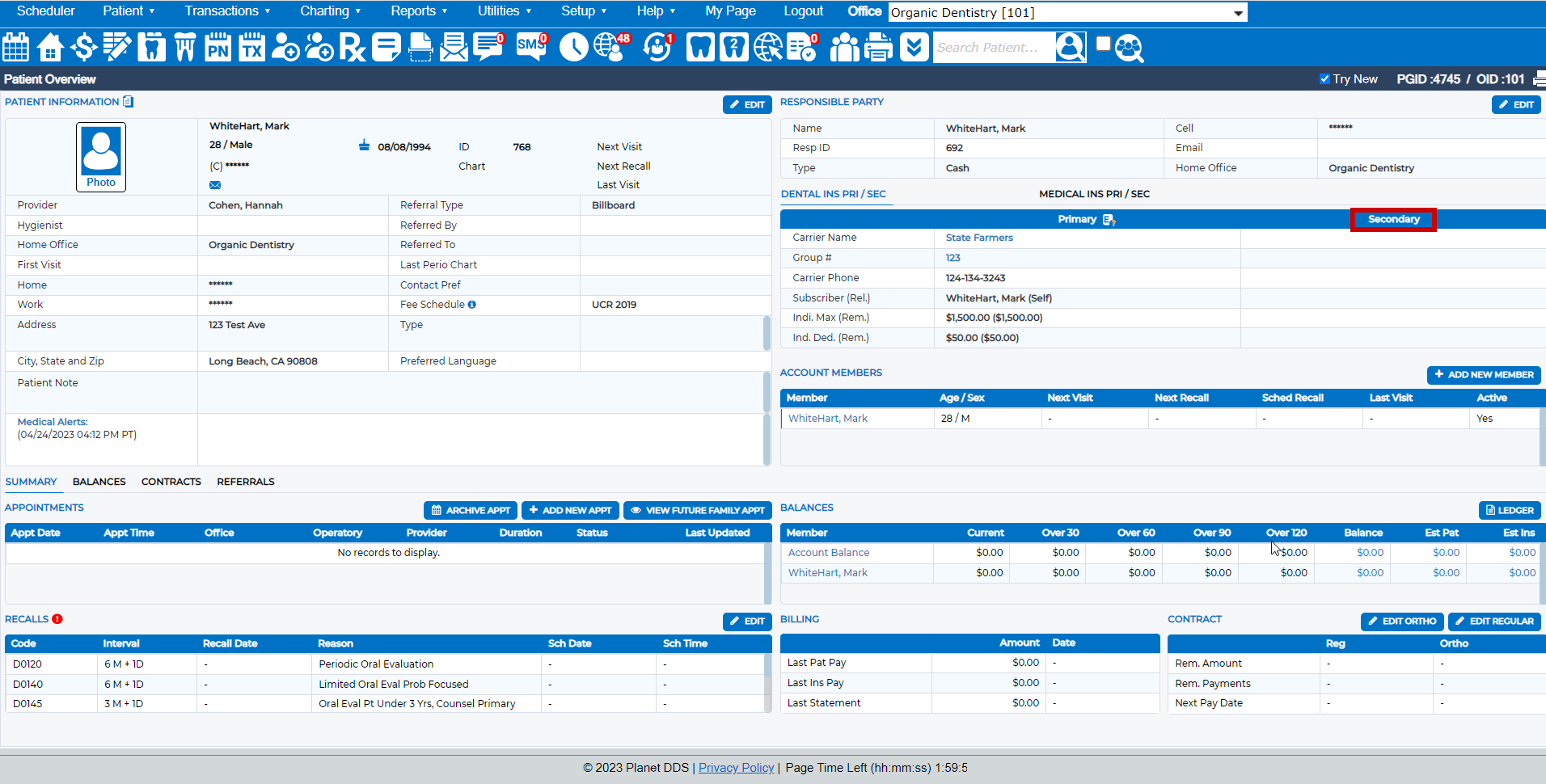
Task: Edit the Patient Information section
Action: (747, 105)
